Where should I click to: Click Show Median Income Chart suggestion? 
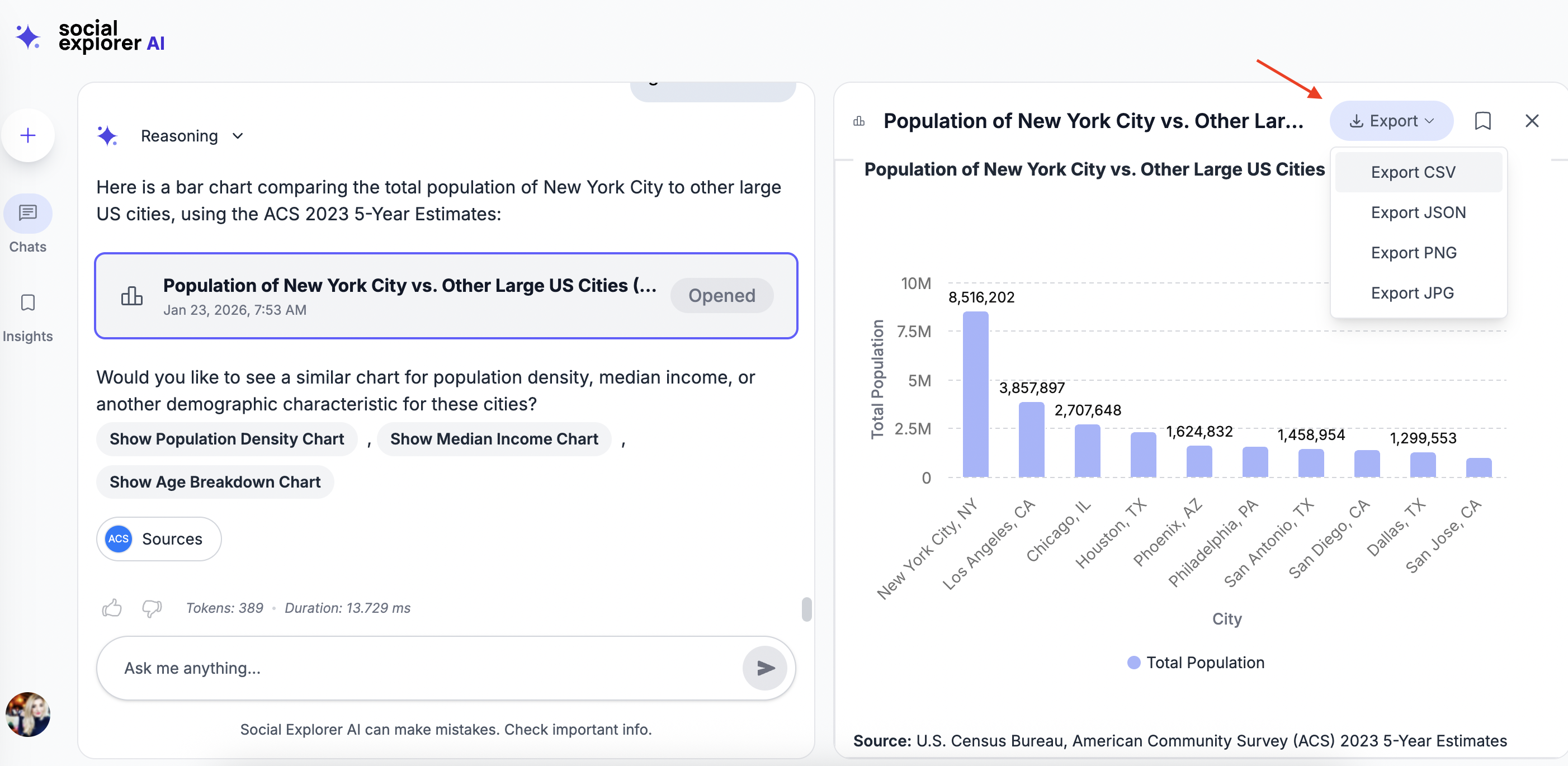(494, 439)
